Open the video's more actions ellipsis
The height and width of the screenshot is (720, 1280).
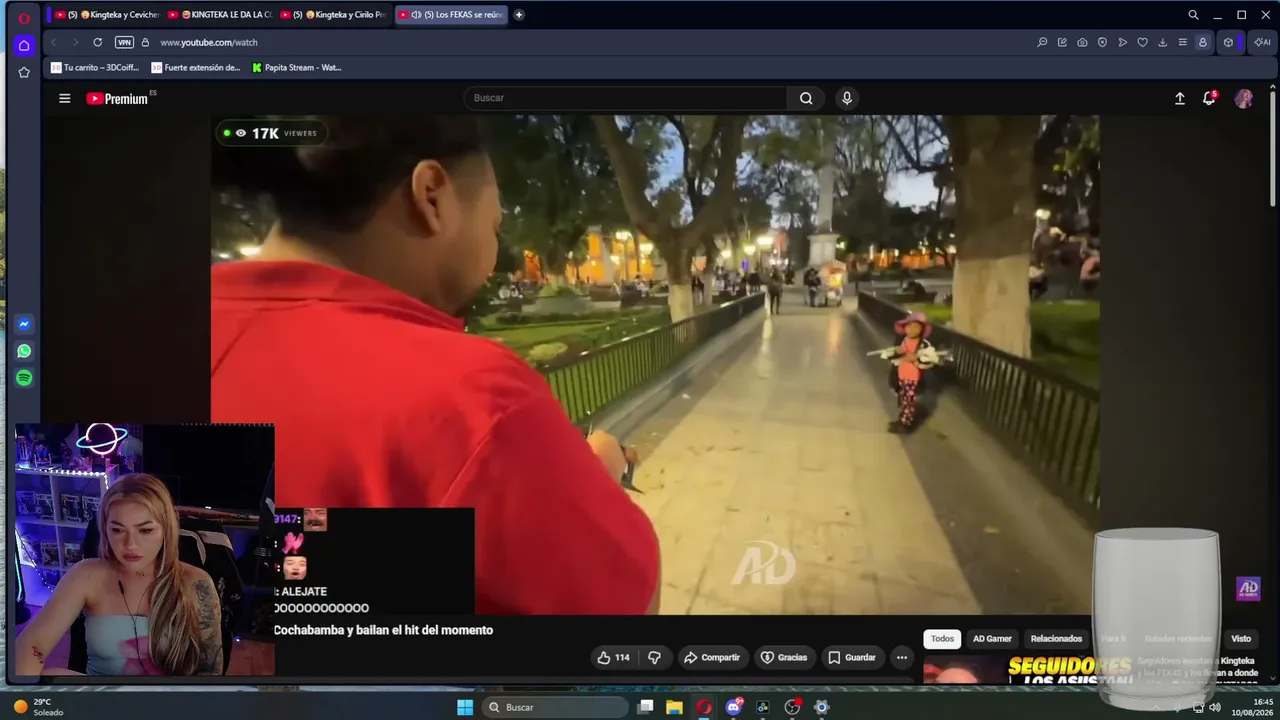(902, 657)
